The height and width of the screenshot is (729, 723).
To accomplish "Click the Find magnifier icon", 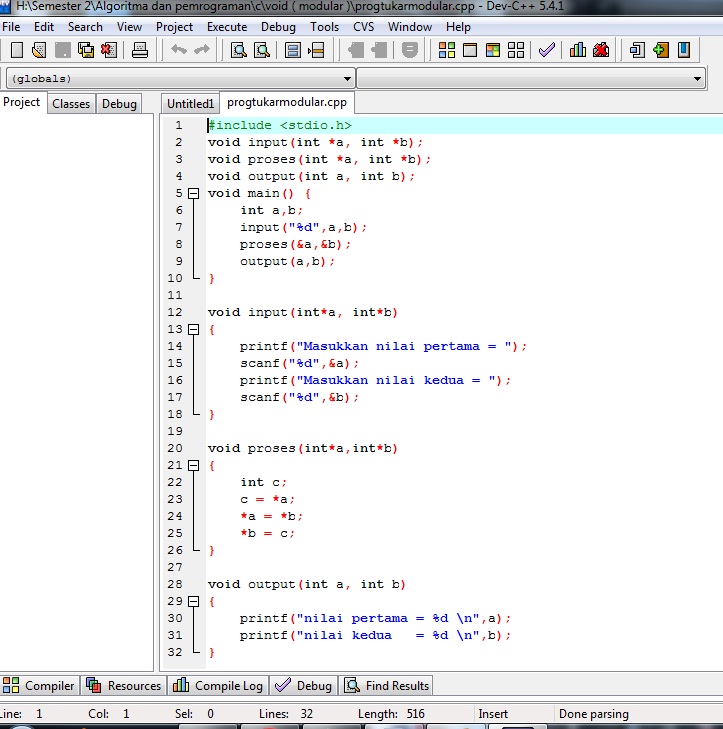I will (x=239, y=50).
